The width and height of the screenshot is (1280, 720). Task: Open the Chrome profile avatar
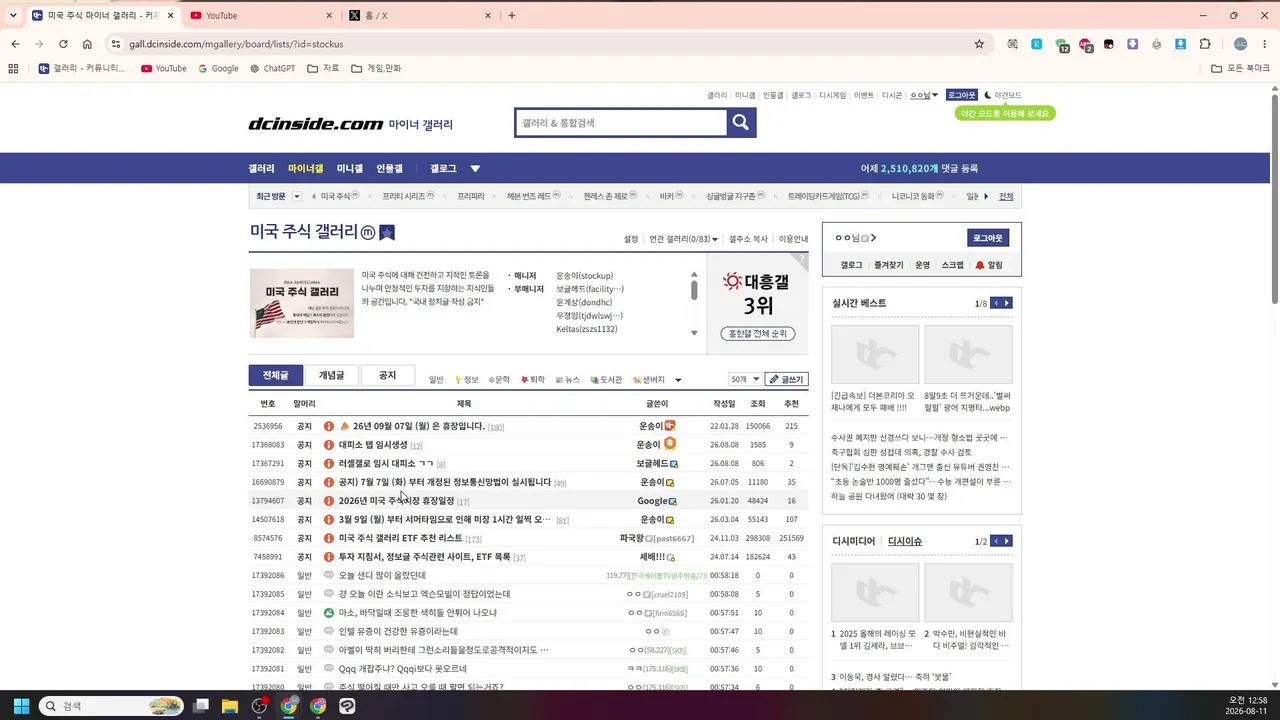(1241, 44)
